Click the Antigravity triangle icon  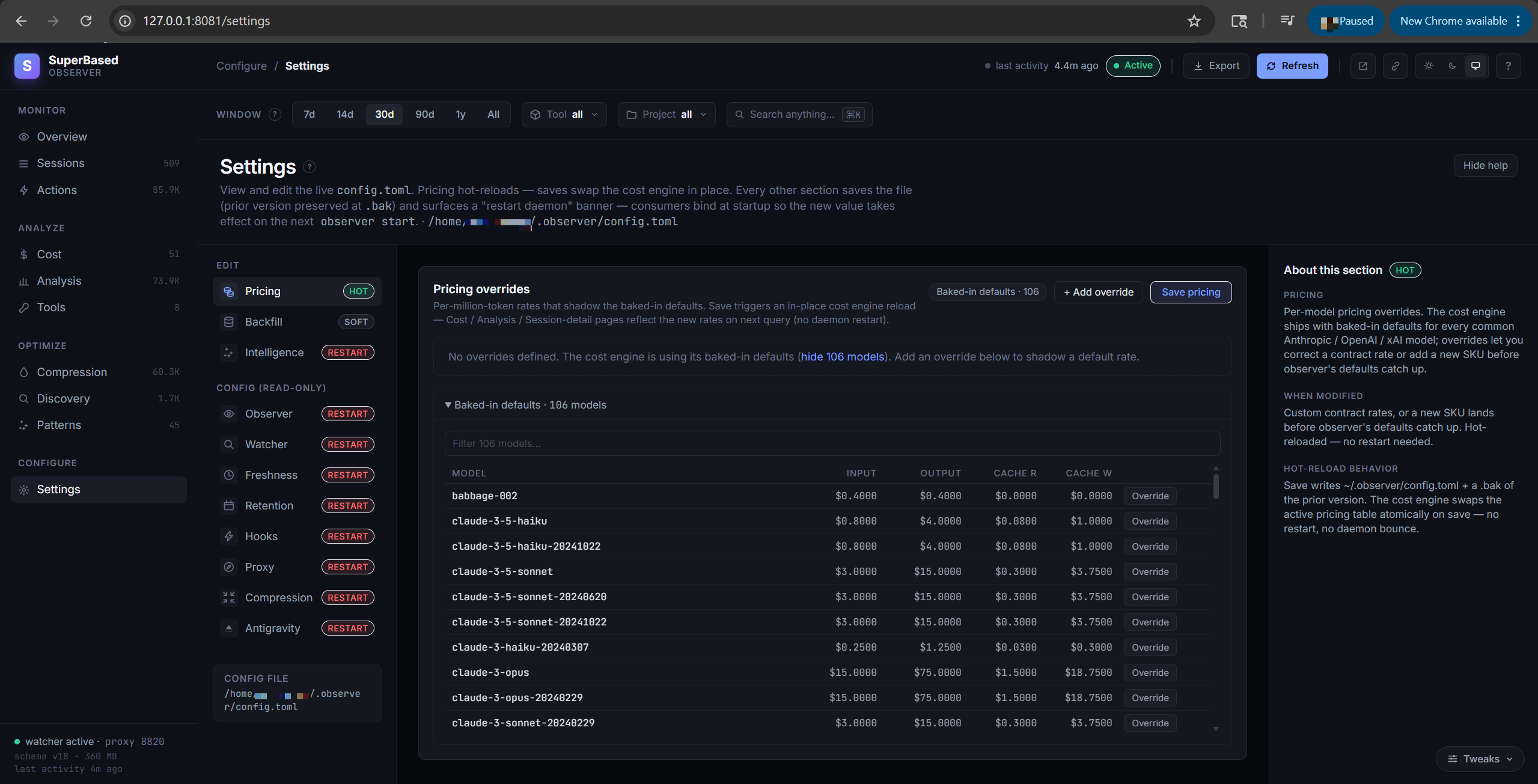(229, 628)
